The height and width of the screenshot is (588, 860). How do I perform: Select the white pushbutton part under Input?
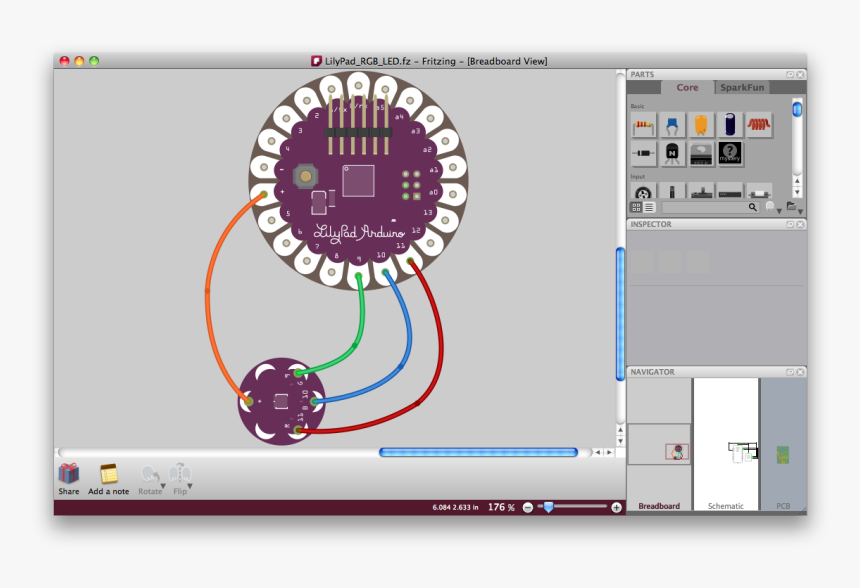pos(759,191)
